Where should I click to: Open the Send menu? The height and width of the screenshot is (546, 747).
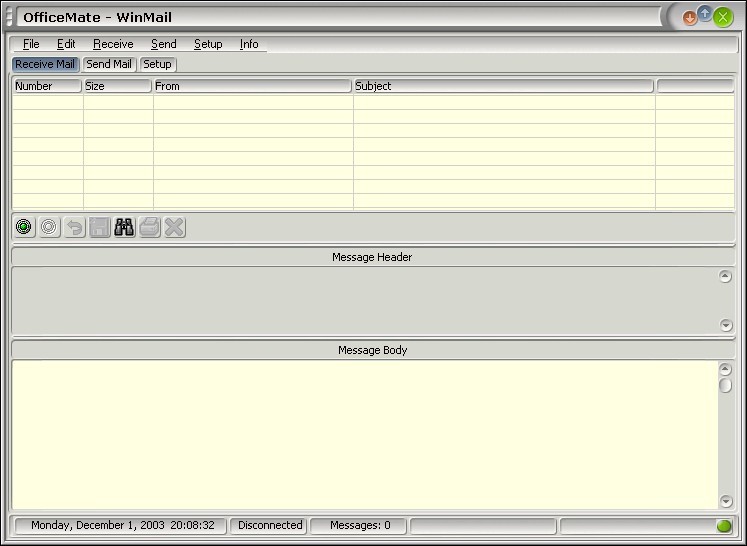click(x=163, y=44)
